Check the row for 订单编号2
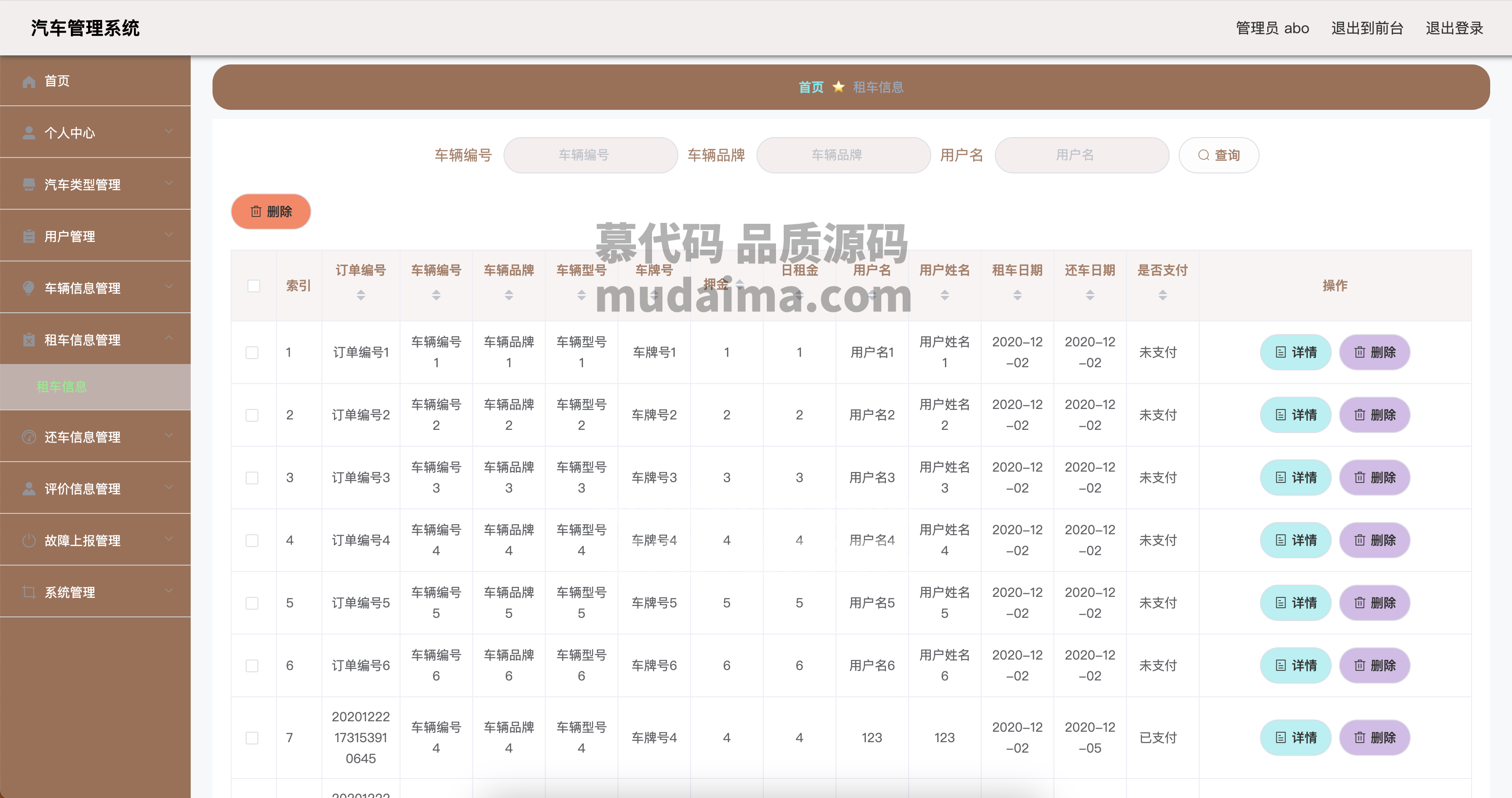Screen dimensions: 1512x798 [252, 415]
